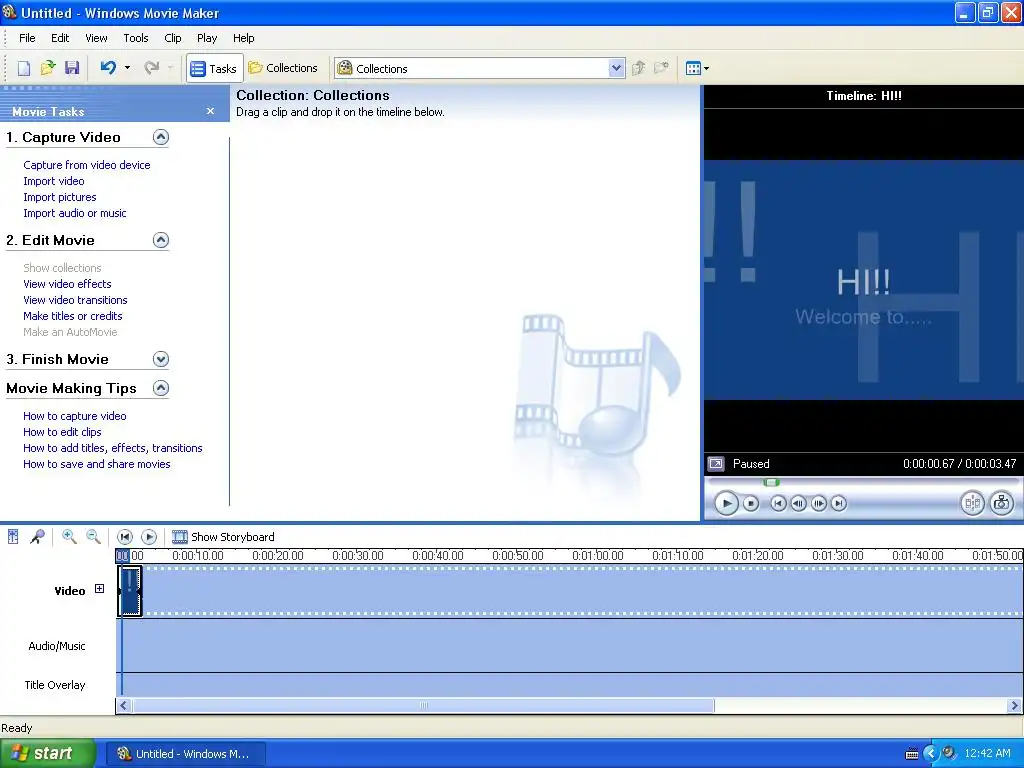Click the Narrate Timeline microphone icon

click(38, 537)
